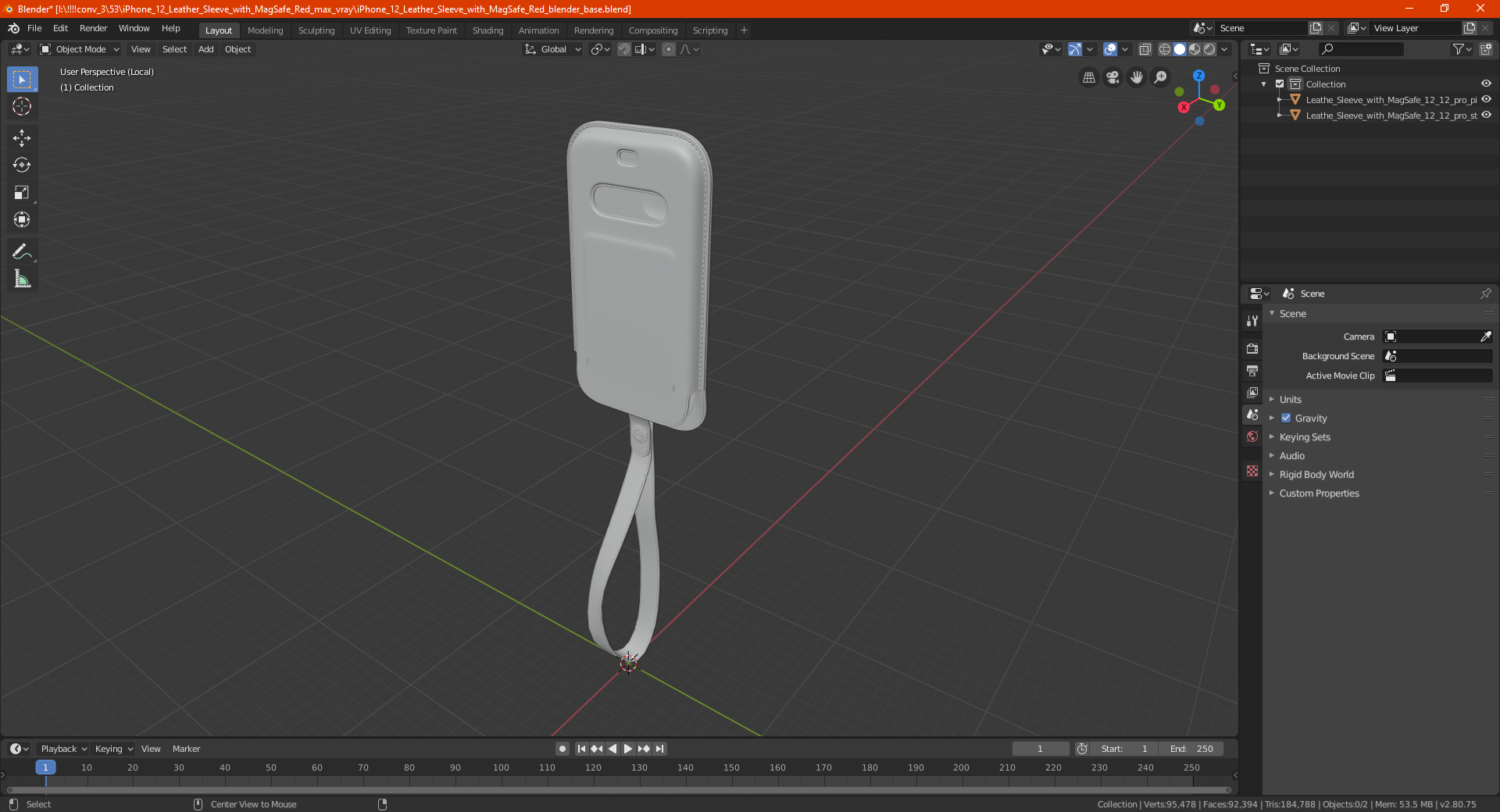Switch to Modeling workspace tab
This screenshot has height=812, width=1500.
[266, 30]
